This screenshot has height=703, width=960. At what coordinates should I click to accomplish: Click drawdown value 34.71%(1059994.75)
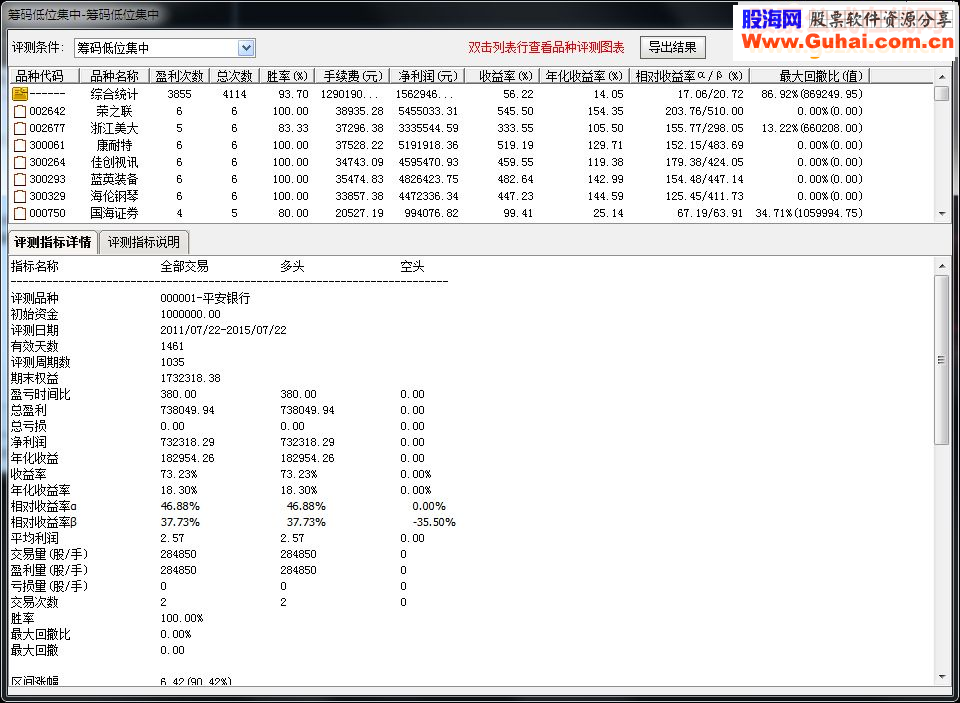pos(809,214)
